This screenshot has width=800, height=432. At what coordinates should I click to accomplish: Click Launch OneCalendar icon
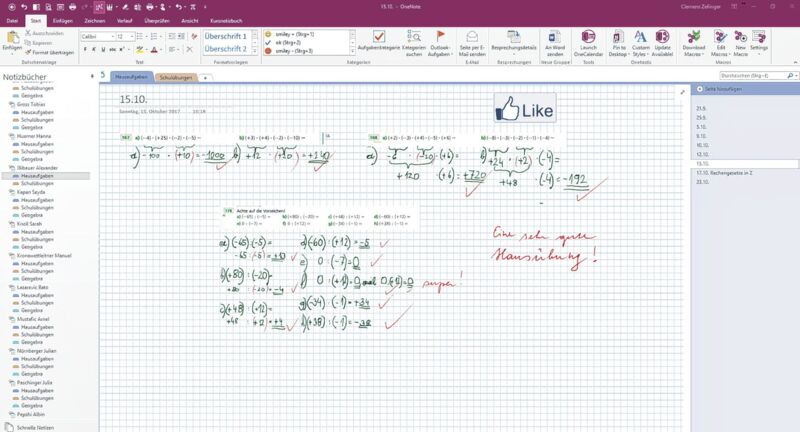[589, 43]
